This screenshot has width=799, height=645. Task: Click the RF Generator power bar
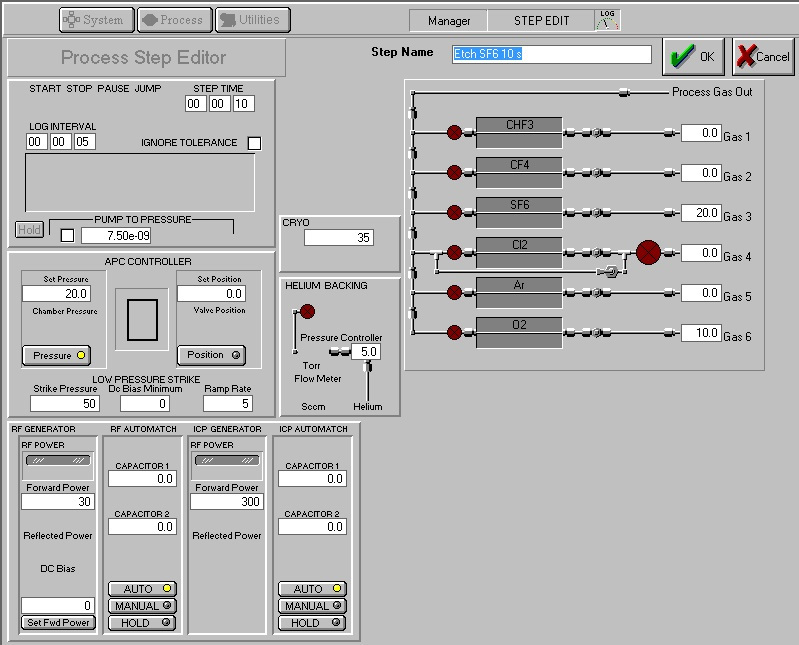click(58, 461)
